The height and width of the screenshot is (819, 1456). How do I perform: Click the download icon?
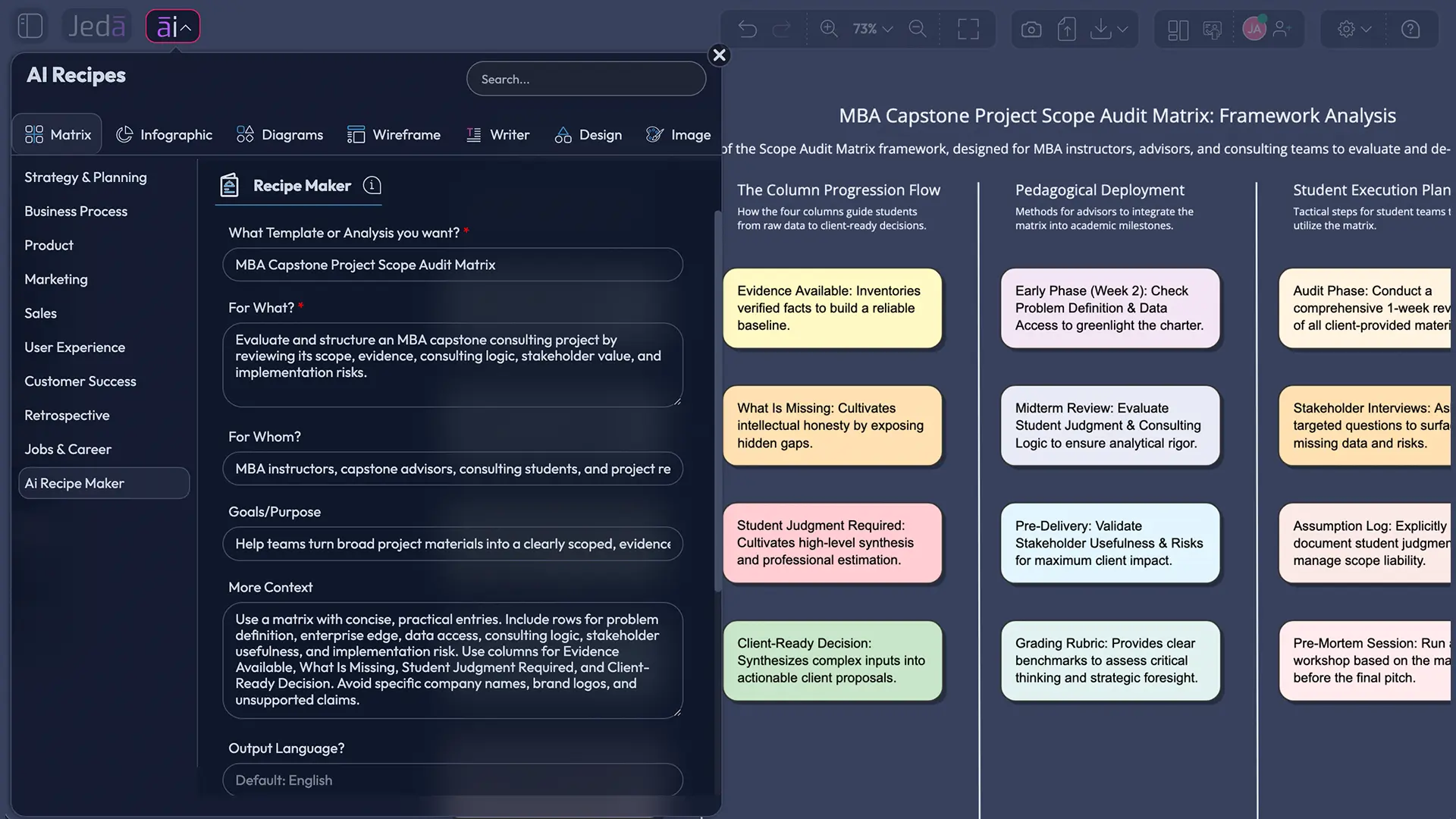tap(1100, 29)
